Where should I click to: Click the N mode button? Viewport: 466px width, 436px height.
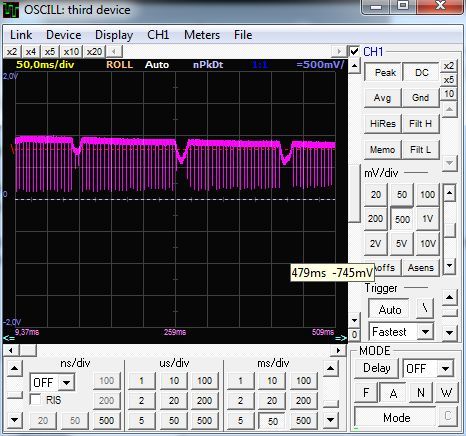pyautogui.click(x=421, y=393)
